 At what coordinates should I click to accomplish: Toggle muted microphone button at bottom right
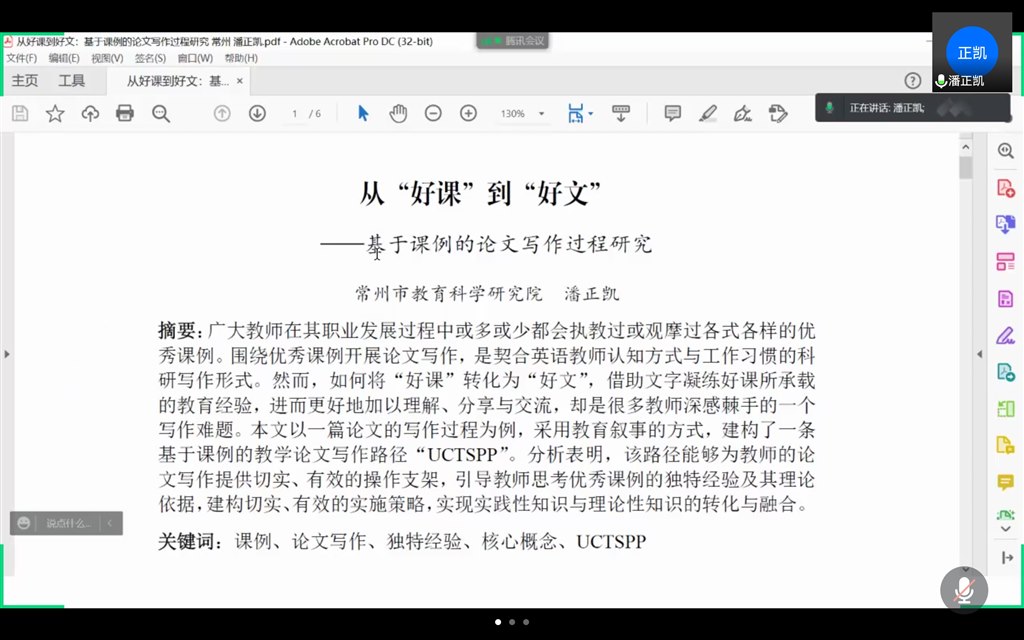tap(963, 590)
